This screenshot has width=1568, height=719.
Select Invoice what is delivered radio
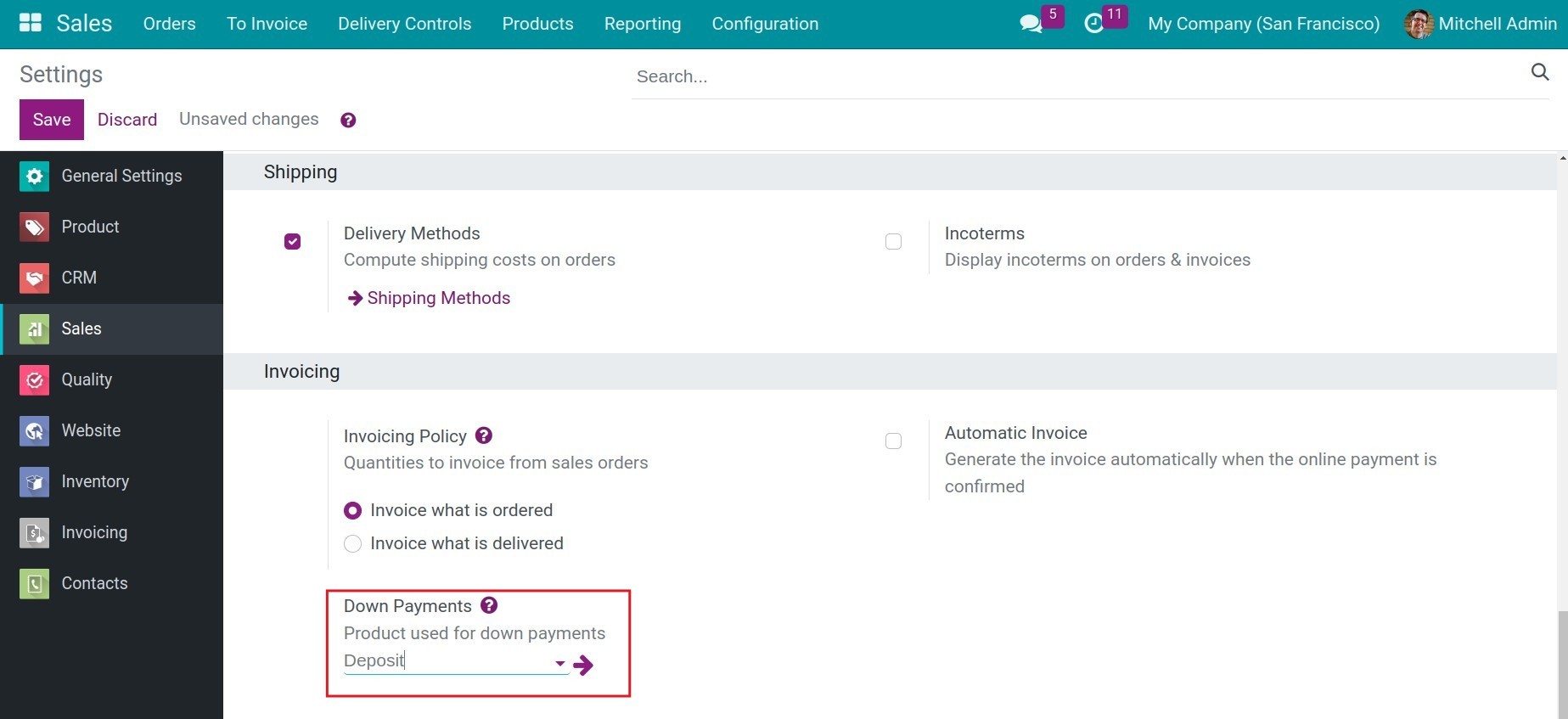352,543
